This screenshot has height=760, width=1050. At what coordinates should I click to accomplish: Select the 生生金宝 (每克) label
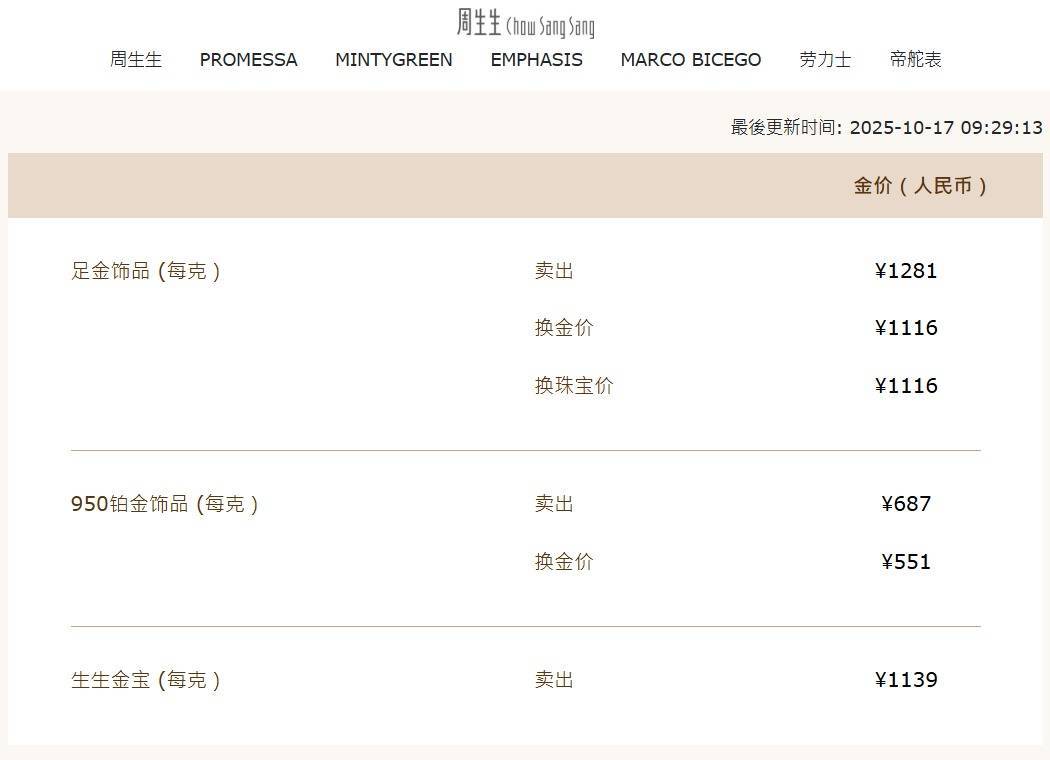click(x=146, y=680)
